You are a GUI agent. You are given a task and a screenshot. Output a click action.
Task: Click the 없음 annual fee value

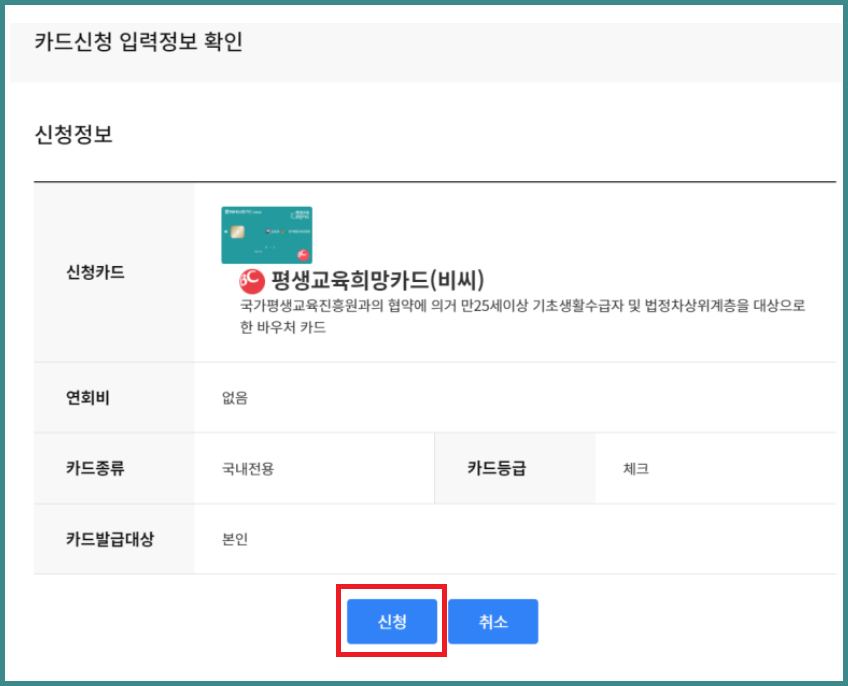(235, 398)
